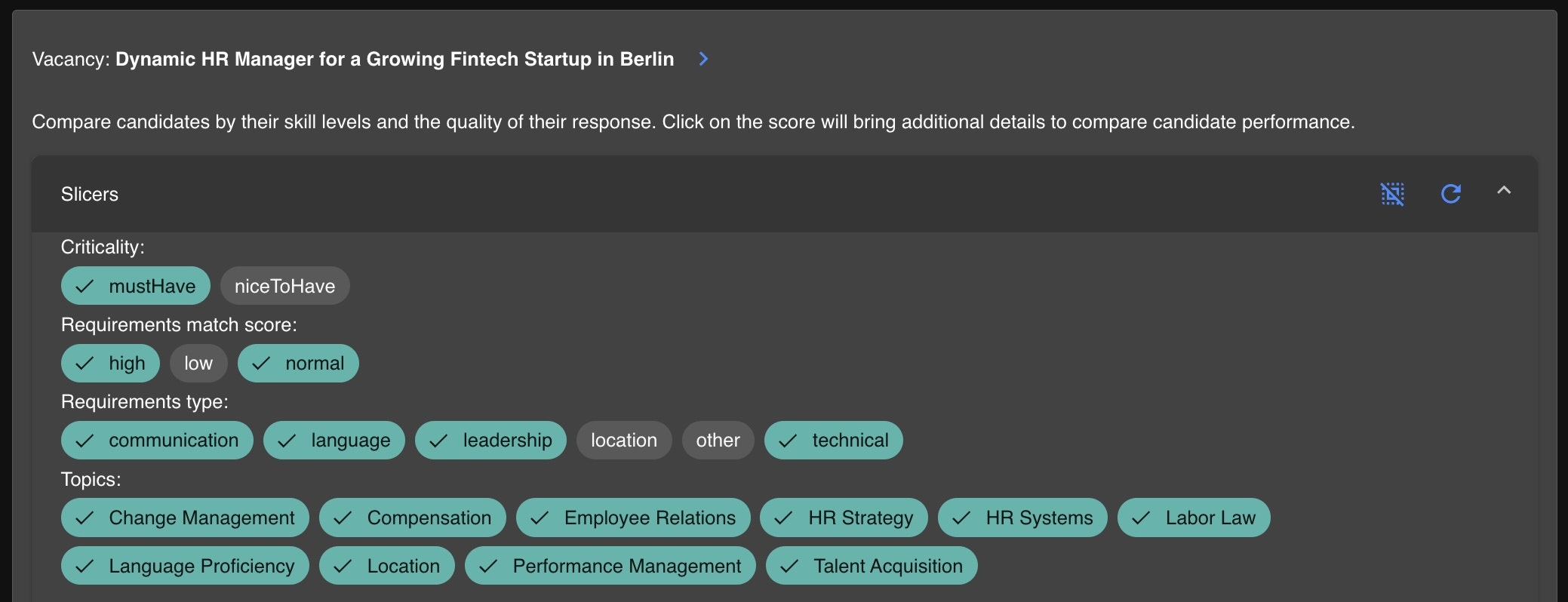The image size is (1568, 602).
Task: Select the other requirements type chip
Action: [718, 441]
